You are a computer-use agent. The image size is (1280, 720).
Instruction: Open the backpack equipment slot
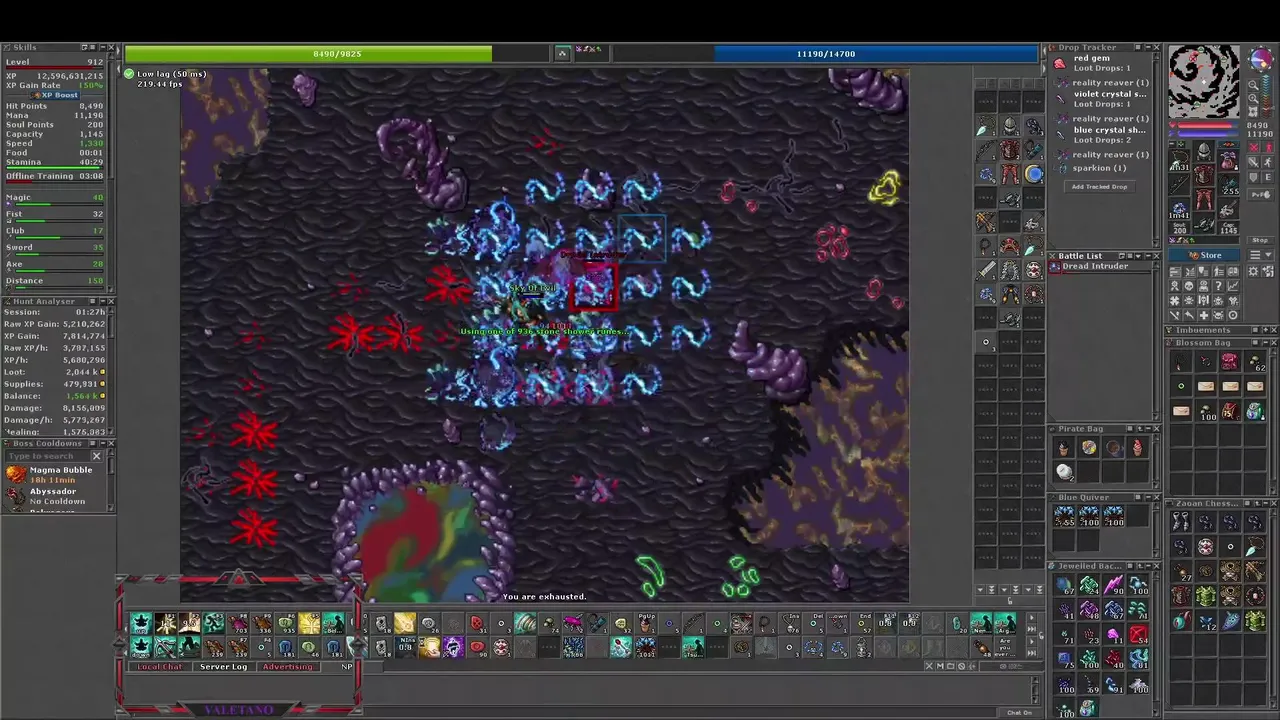(1228, 160)
